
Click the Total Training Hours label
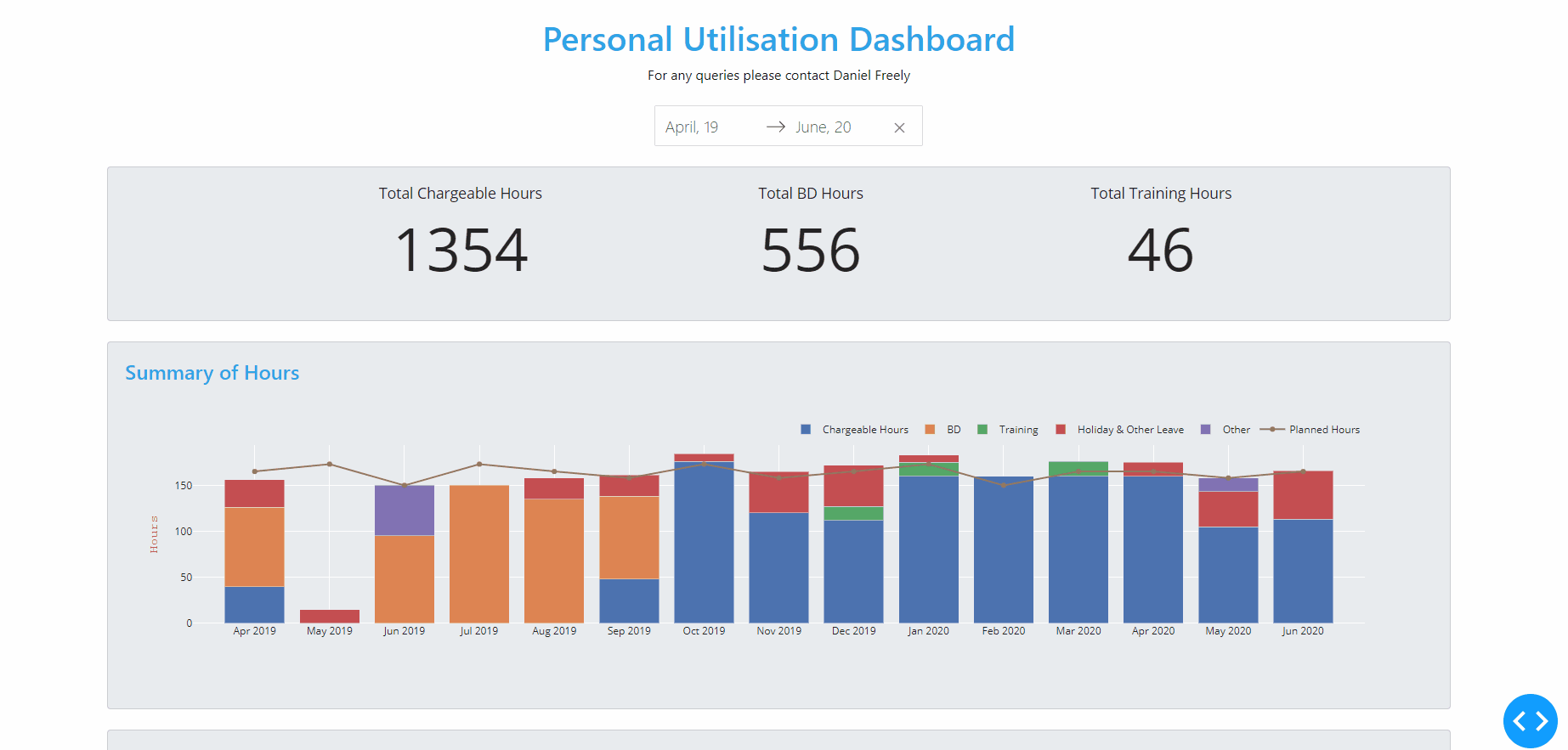pos(1161,194)
